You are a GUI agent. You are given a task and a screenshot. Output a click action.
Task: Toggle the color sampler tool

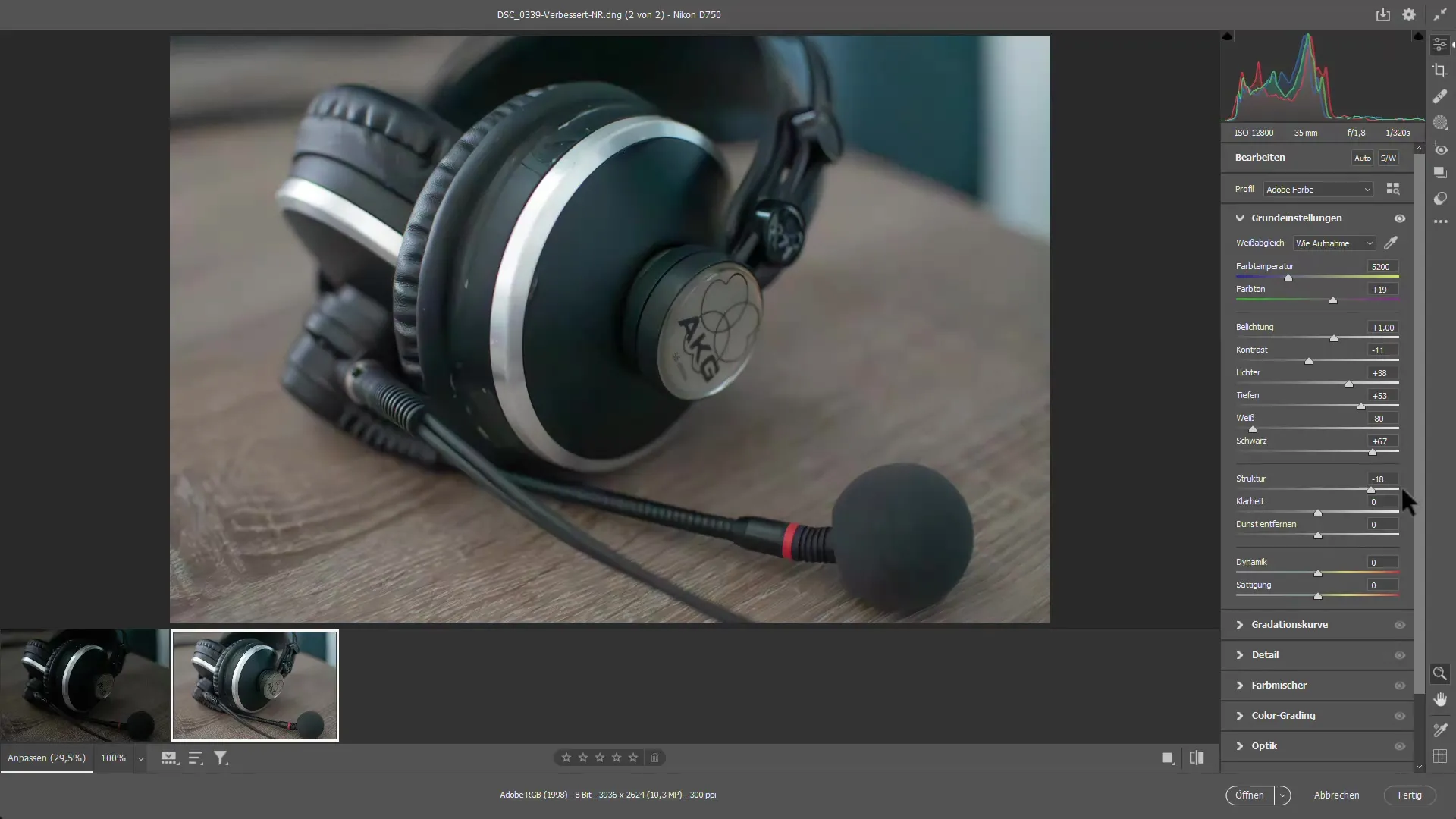[1439, 730]
